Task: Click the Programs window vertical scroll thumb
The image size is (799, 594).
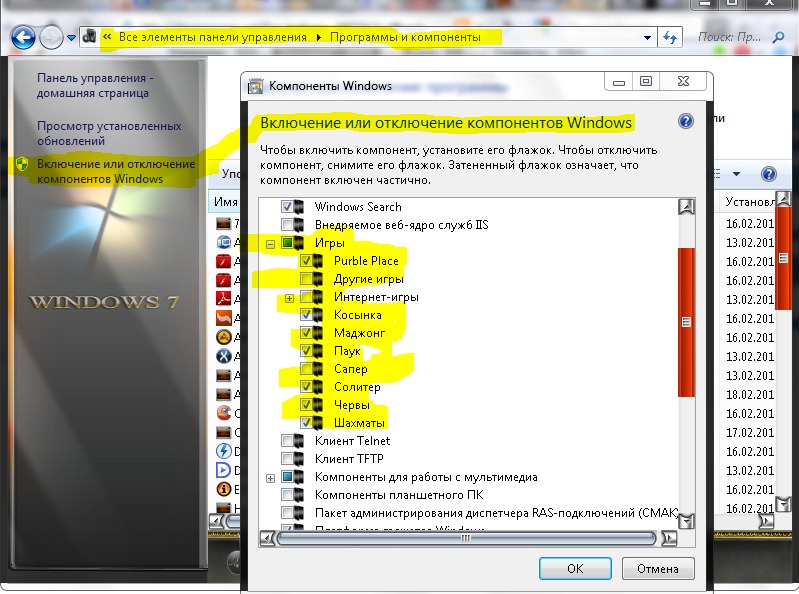Action: [783, 258]
